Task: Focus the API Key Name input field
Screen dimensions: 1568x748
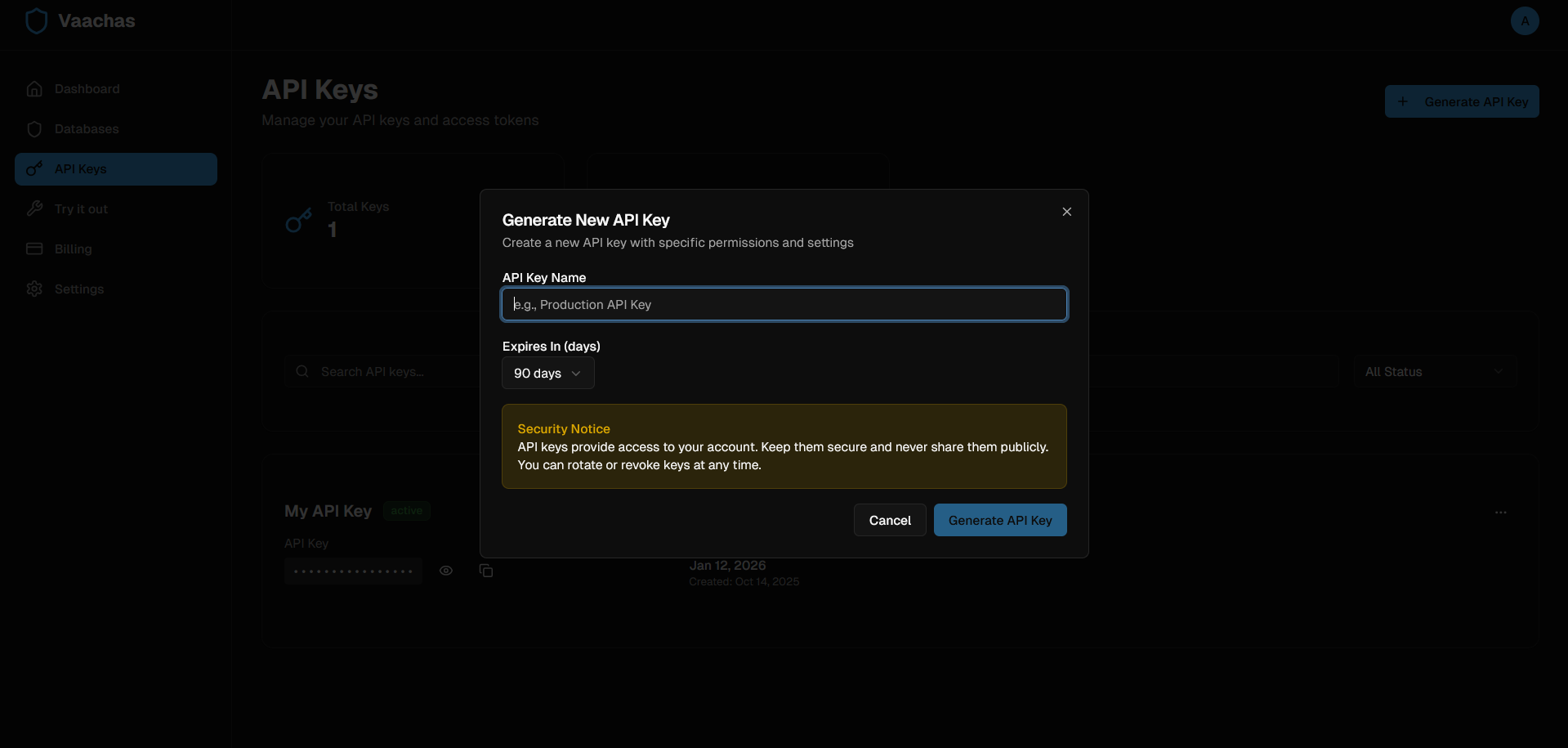Action: coord(784,304)
